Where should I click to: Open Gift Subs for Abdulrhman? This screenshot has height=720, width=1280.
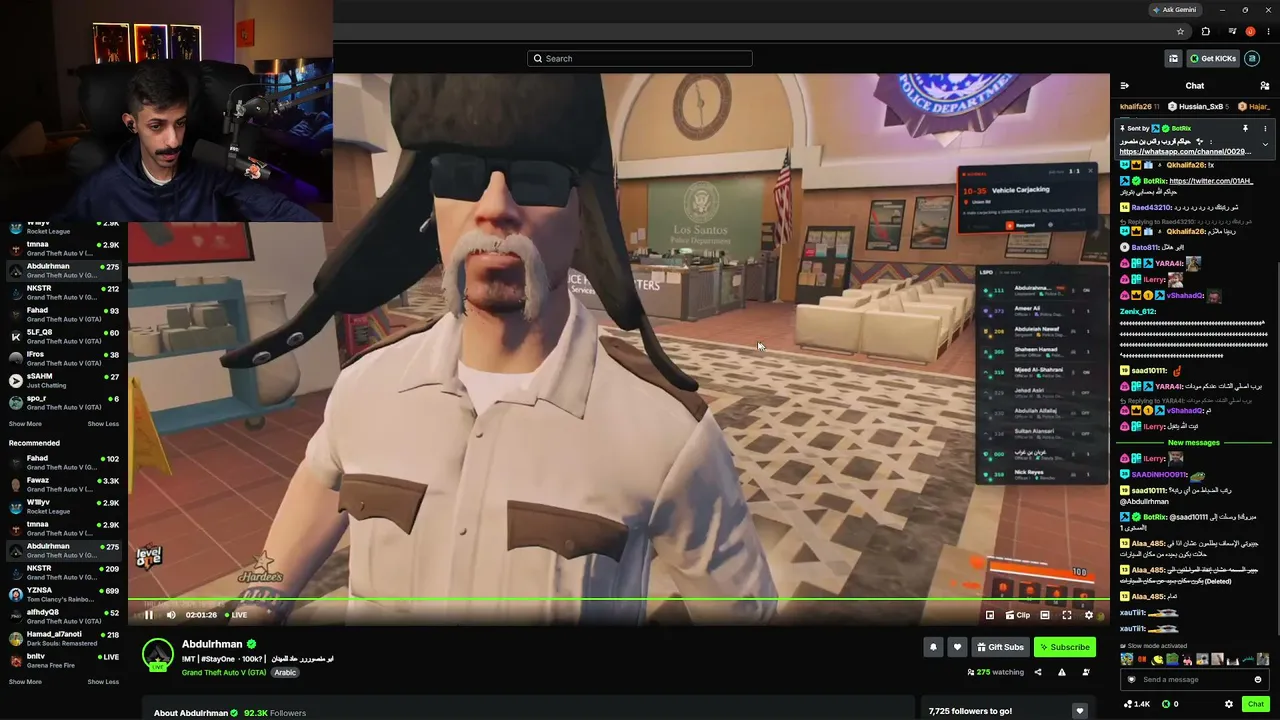(1000, 647)
